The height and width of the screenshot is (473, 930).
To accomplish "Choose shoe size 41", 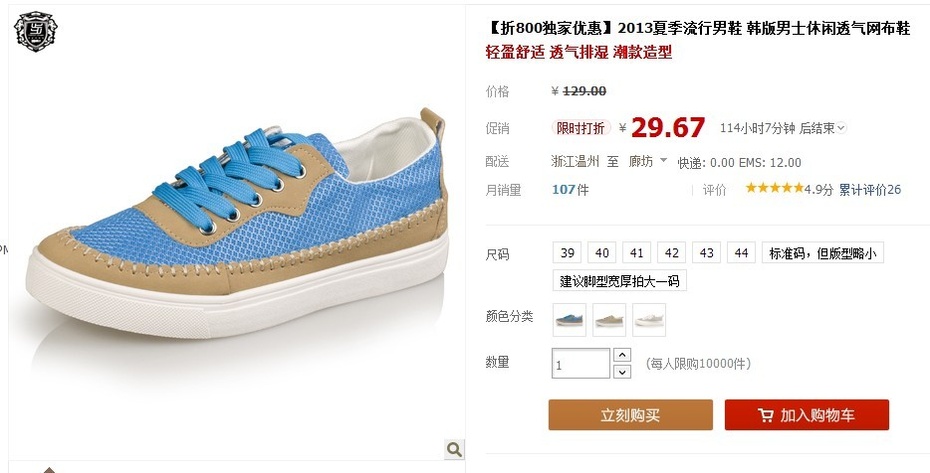I will point(637,253).
